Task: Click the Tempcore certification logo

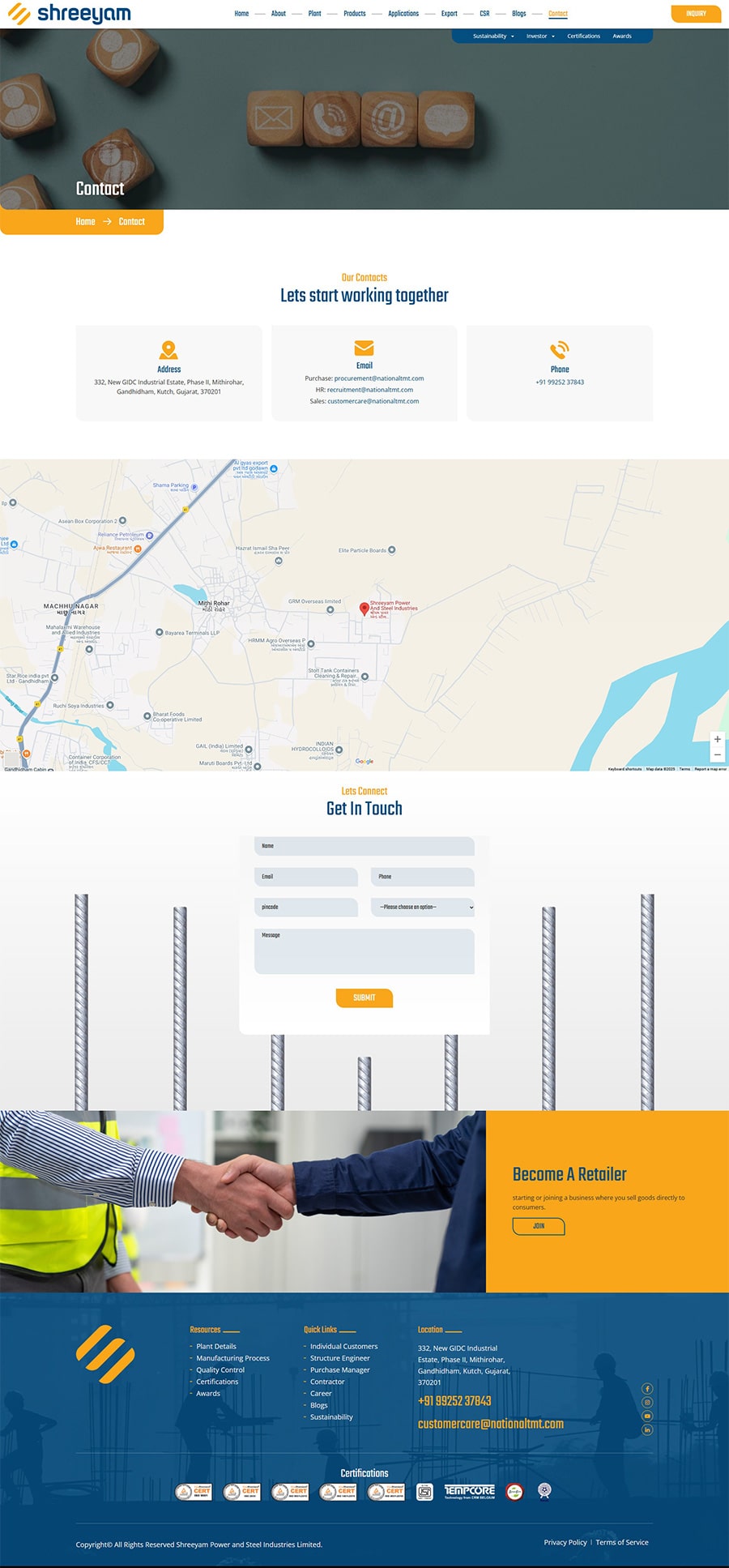Action: 469,1492
